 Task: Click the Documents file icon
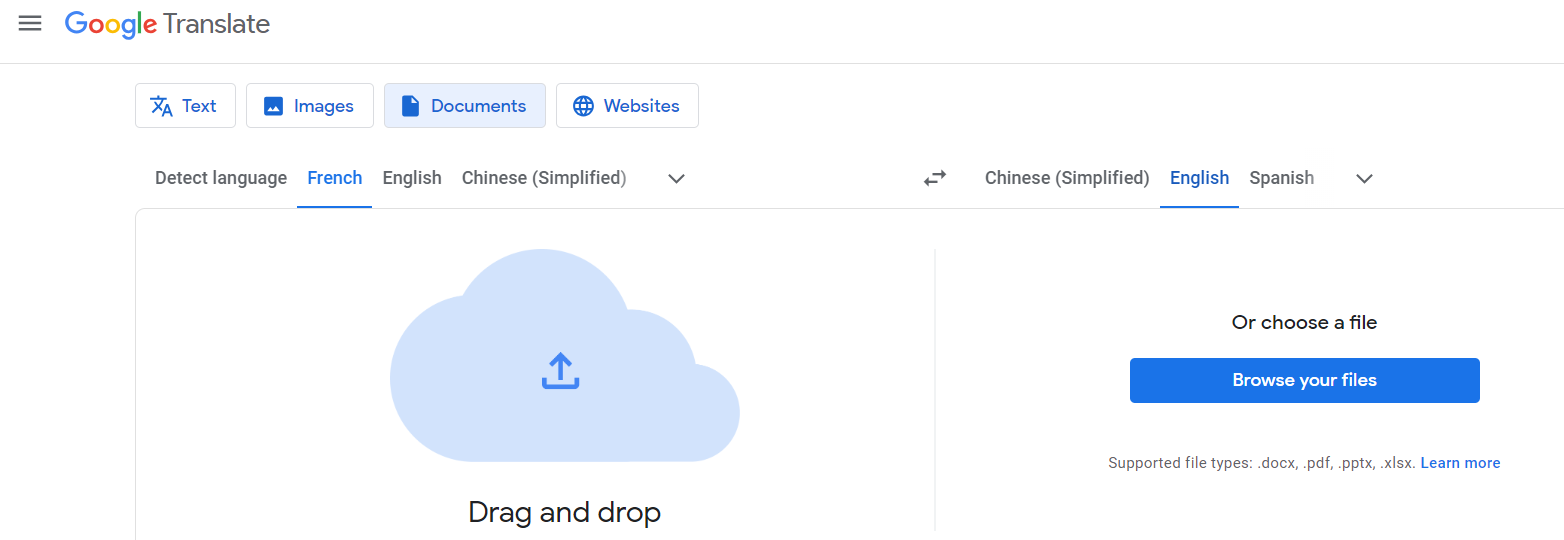(409, 106)
